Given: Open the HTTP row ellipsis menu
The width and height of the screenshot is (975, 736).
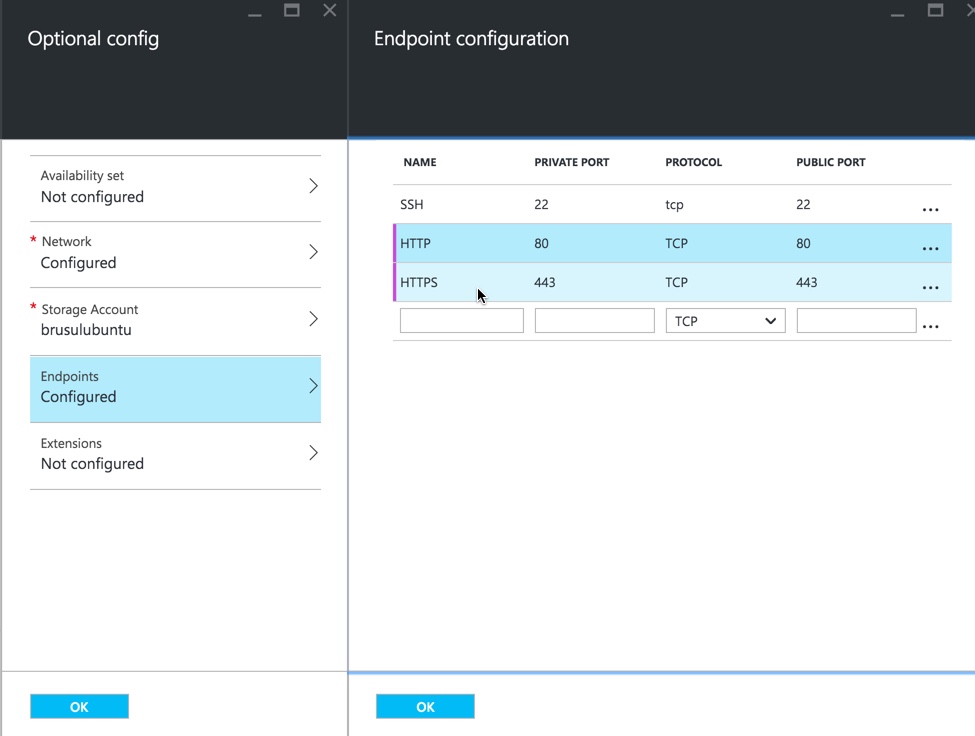Looking at the screenshot, I should pyautogui.click(x=930, y=248).
